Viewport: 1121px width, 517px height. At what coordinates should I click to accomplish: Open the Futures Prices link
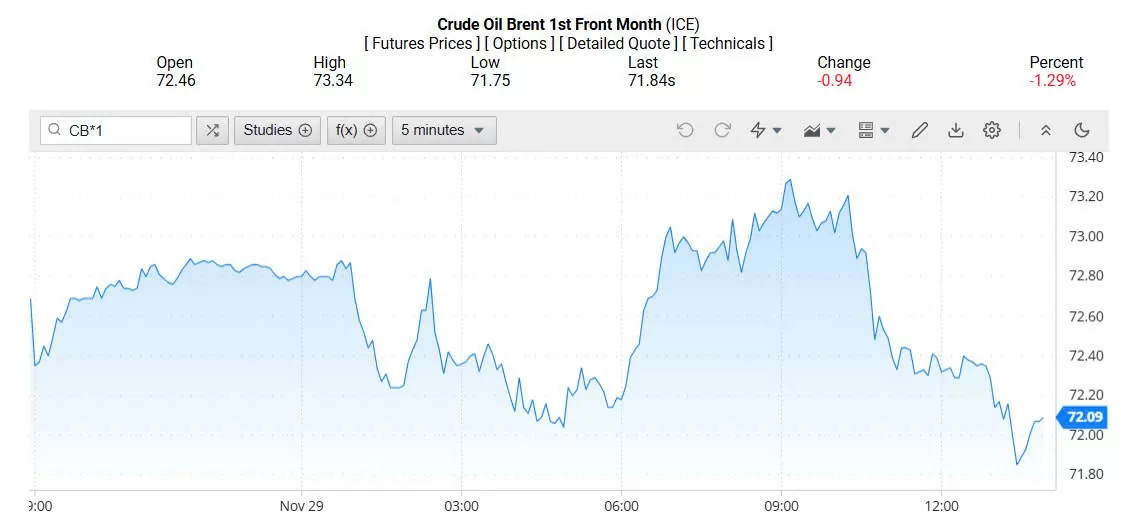click(421, 43)
